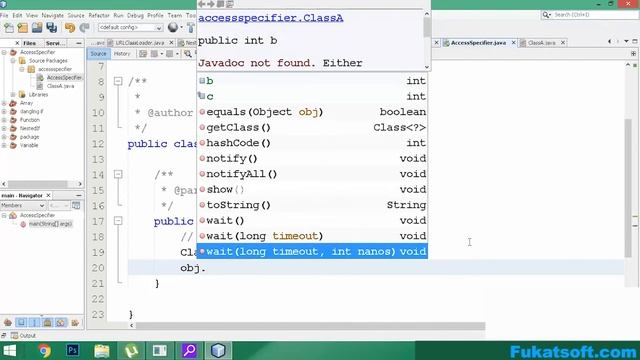Follow the accessspecifier.ClassA link
This screenshot has height=360, width=640.
[271, 18]
